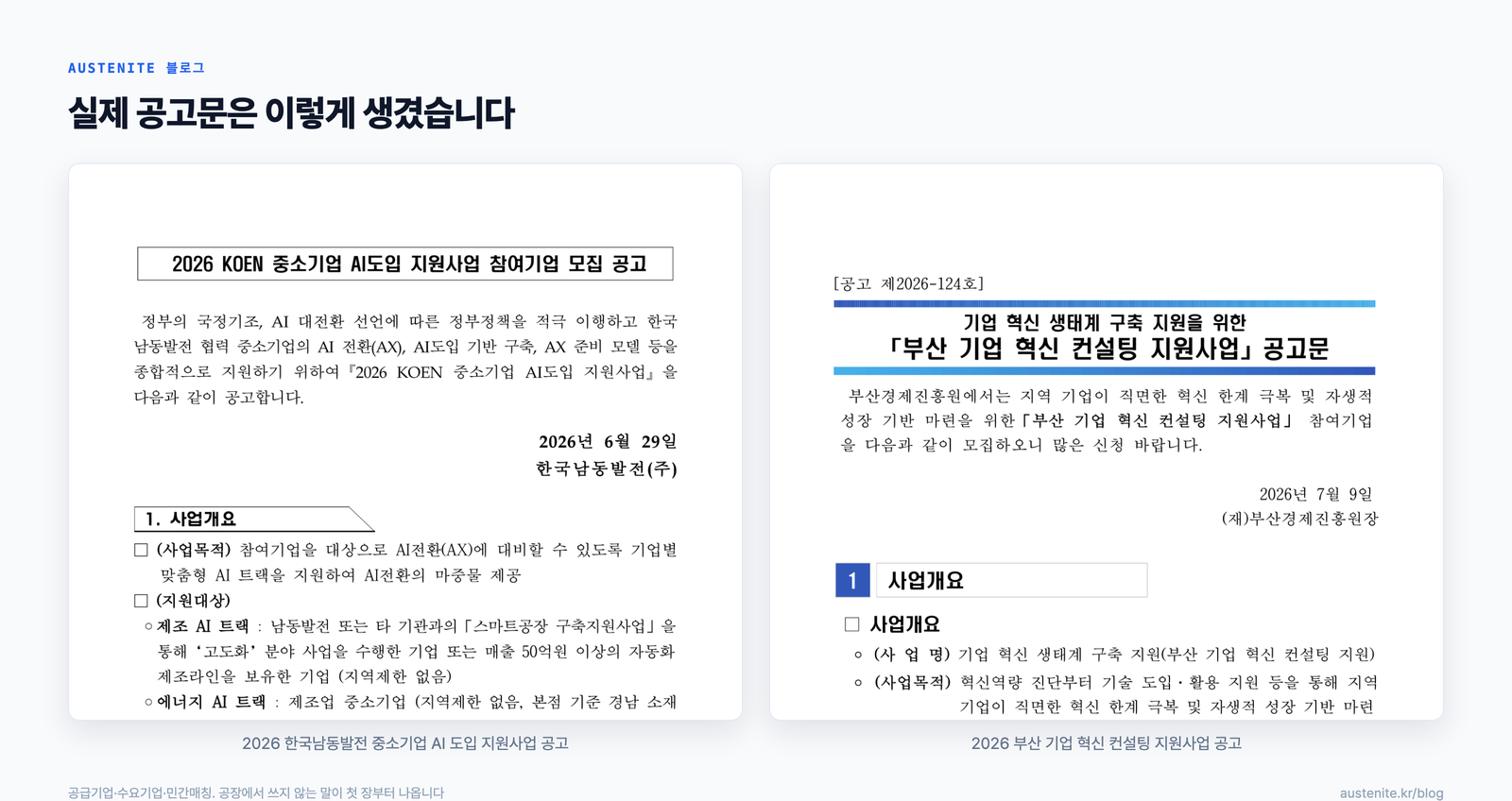
Task: Click the caption 2026 부산 기업 혁신 컨설팅 지원사업 공고
Action: (x=1107, y=743)
